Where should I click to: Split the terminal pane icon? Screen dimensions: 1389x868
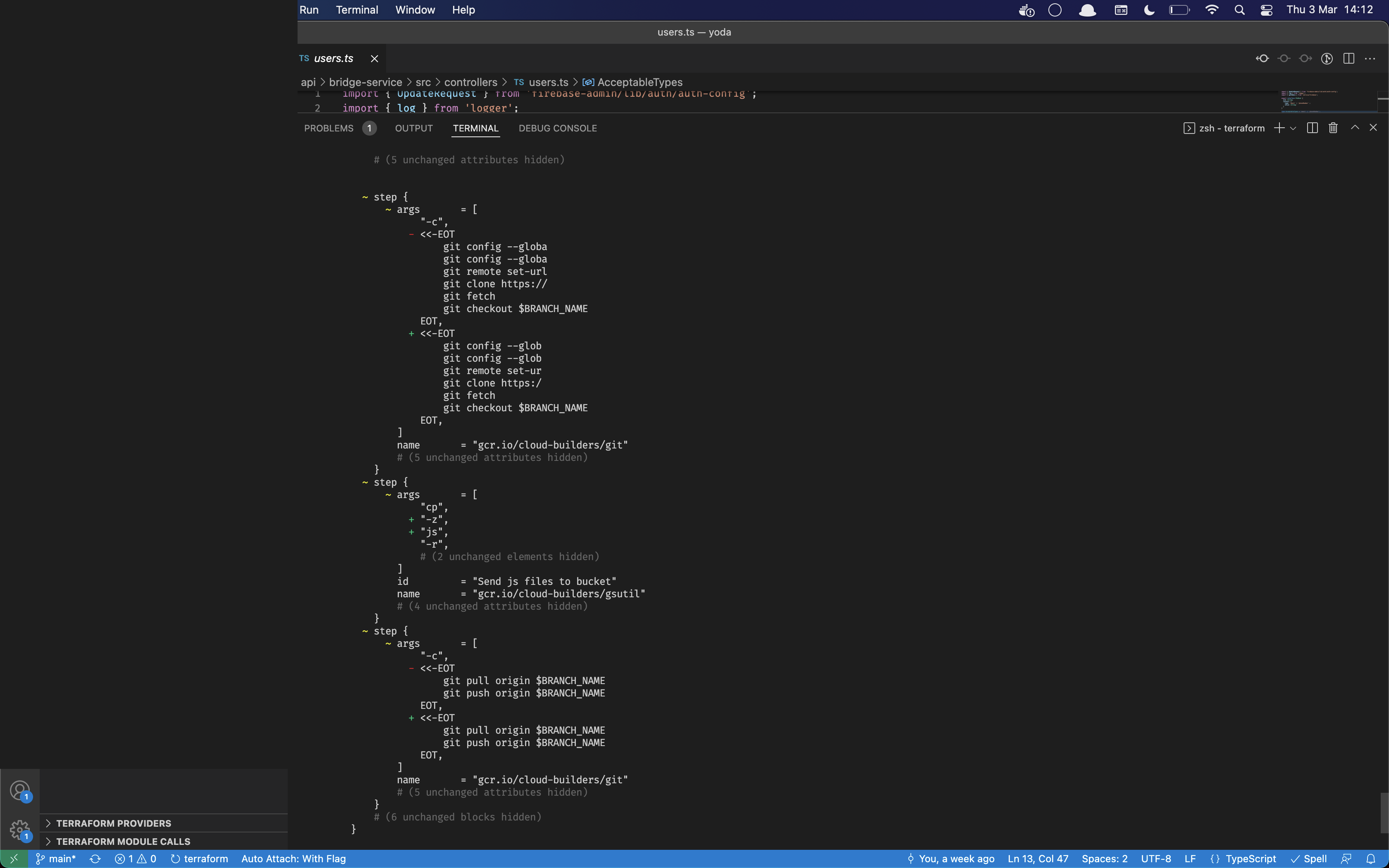[x=1312, y=127]
